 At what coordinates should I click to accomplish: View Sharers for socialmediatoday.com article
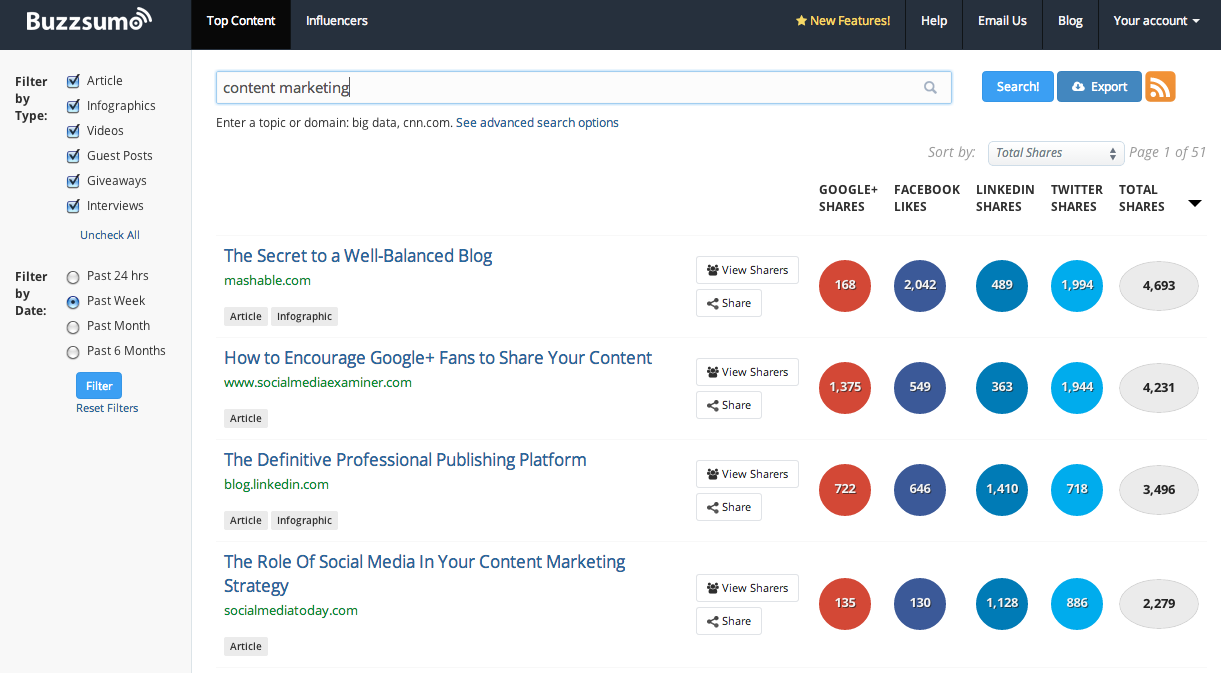click(747, 588)
